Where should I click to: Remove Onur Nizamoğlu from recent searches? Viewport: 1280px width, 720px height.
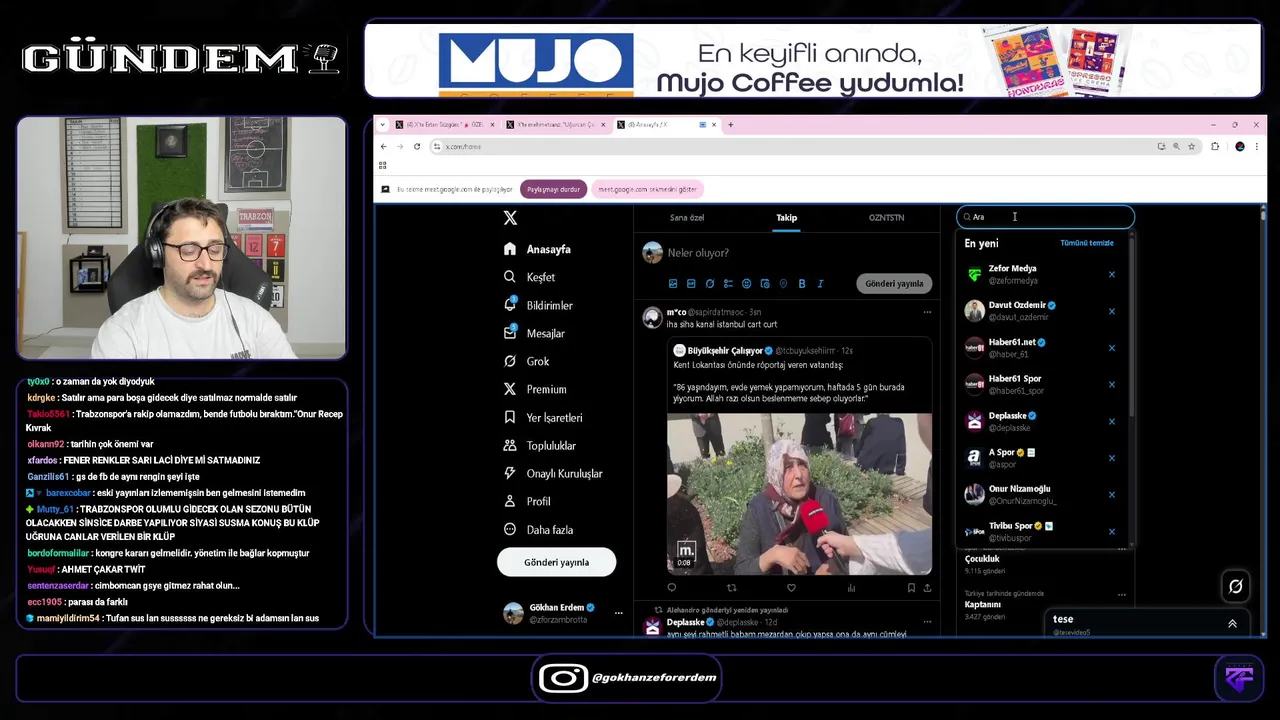[1111, 494]
